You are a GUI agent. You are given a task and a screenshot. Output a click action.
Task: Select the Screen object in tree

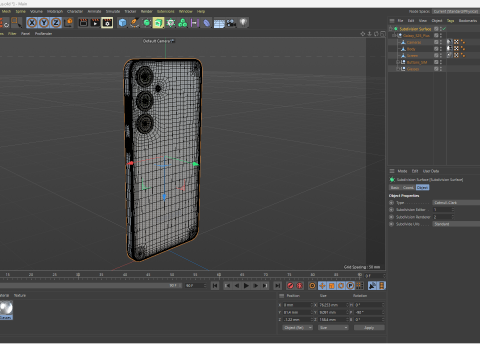pyautogui.click(x=412, y=56)
